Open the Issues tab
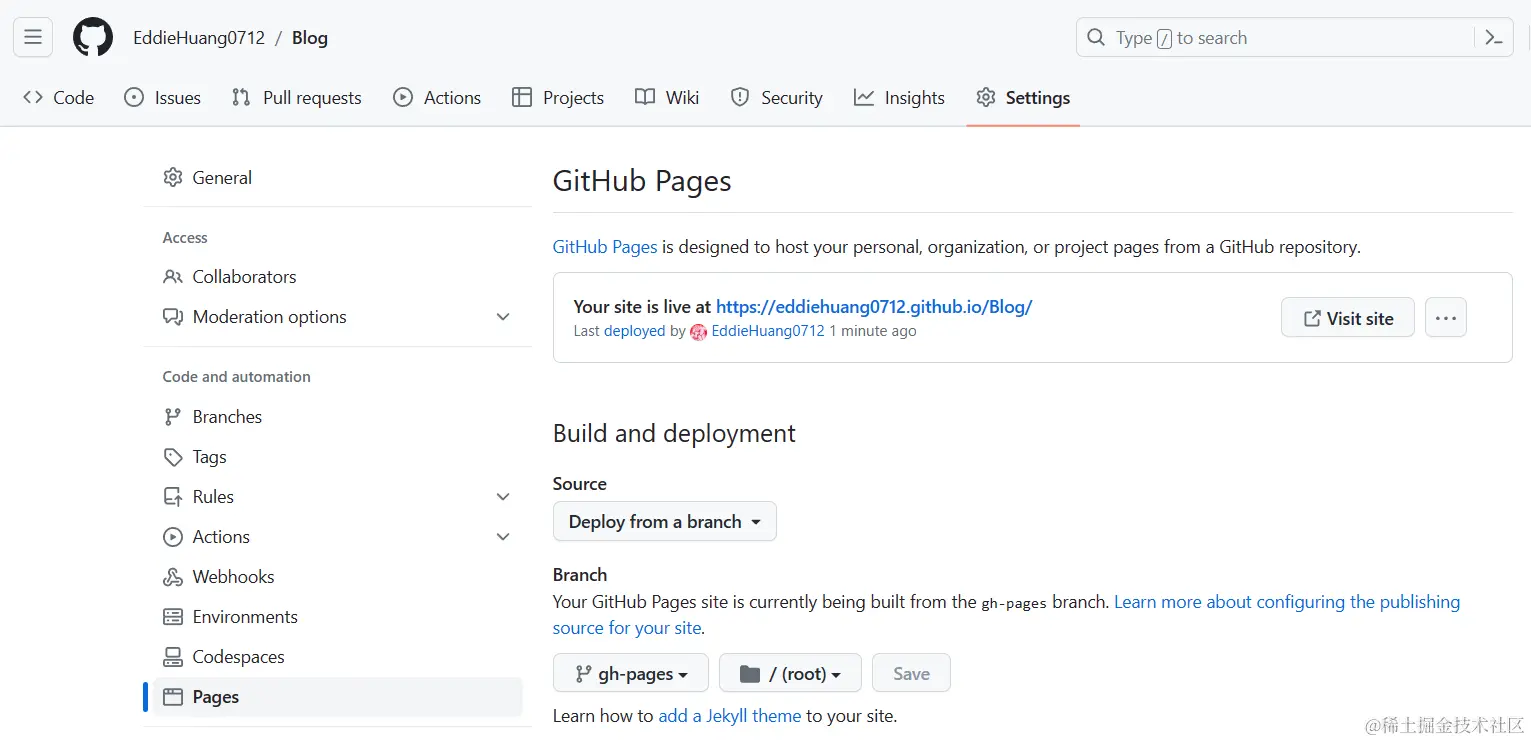Screen dimensions: 1531x742 tap(163, 97)
